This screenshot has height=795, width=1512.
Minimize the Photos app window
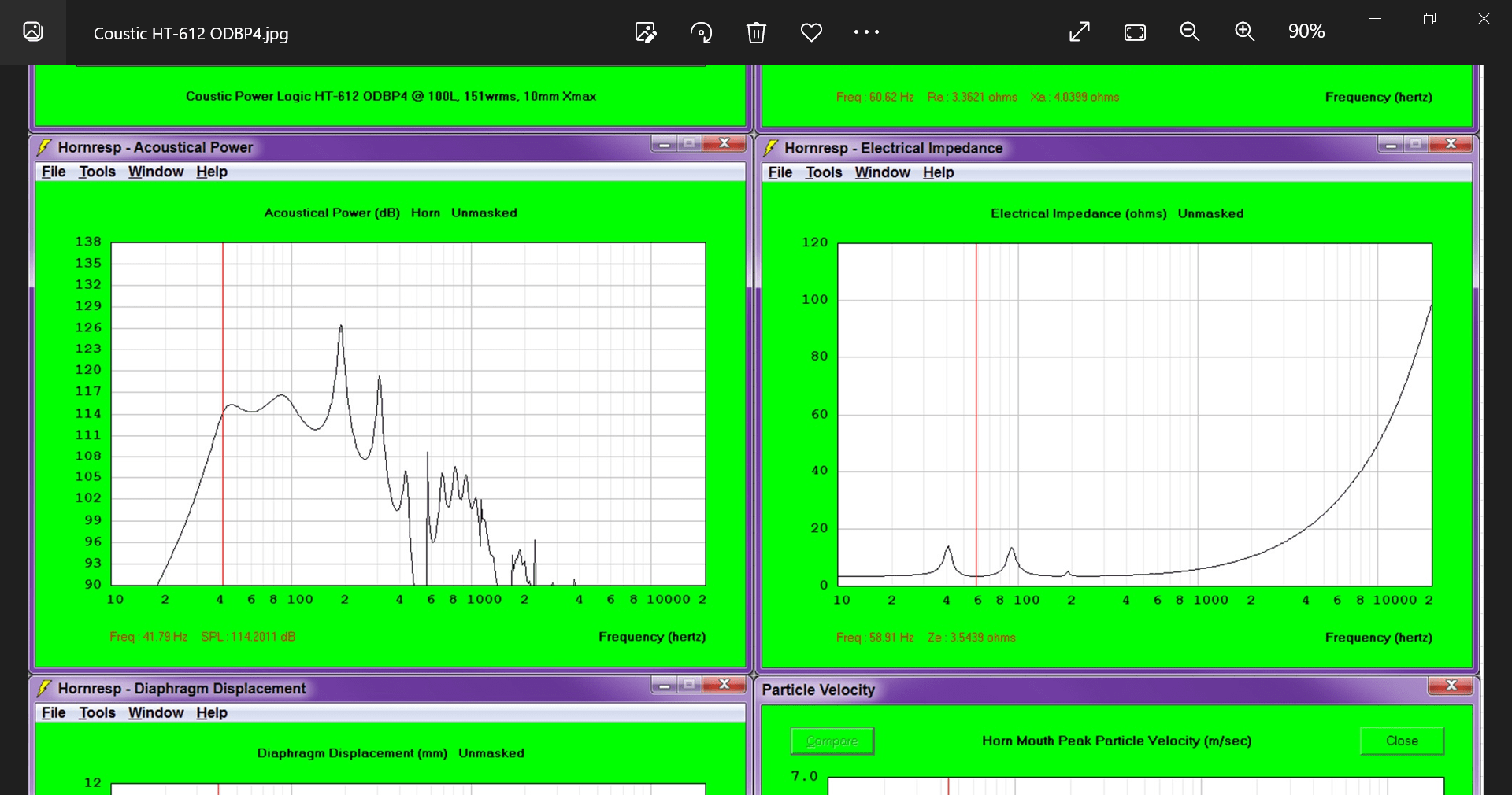[x=1376, y=18]
